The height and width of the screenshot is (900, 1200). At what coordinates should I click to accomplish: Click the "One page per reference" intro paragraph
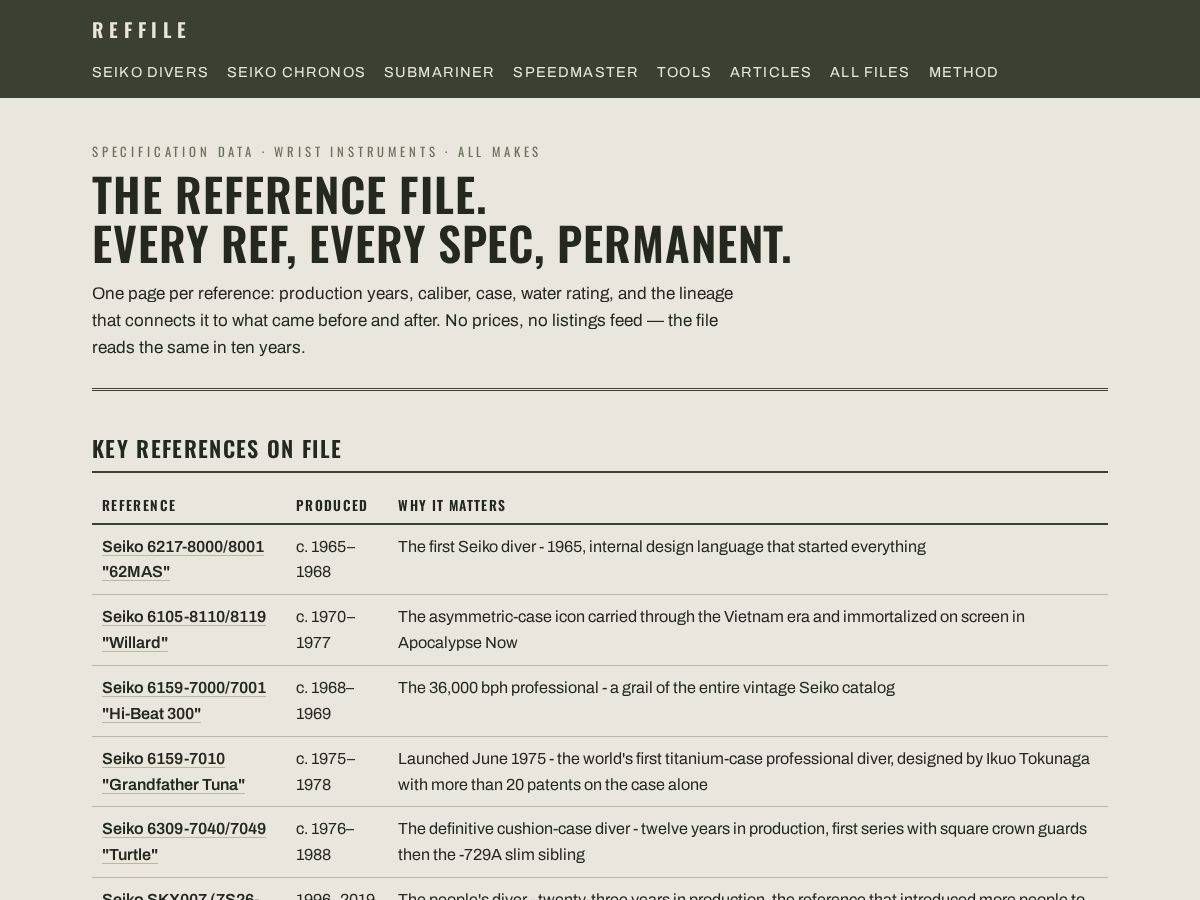click(x=413, y=320)
